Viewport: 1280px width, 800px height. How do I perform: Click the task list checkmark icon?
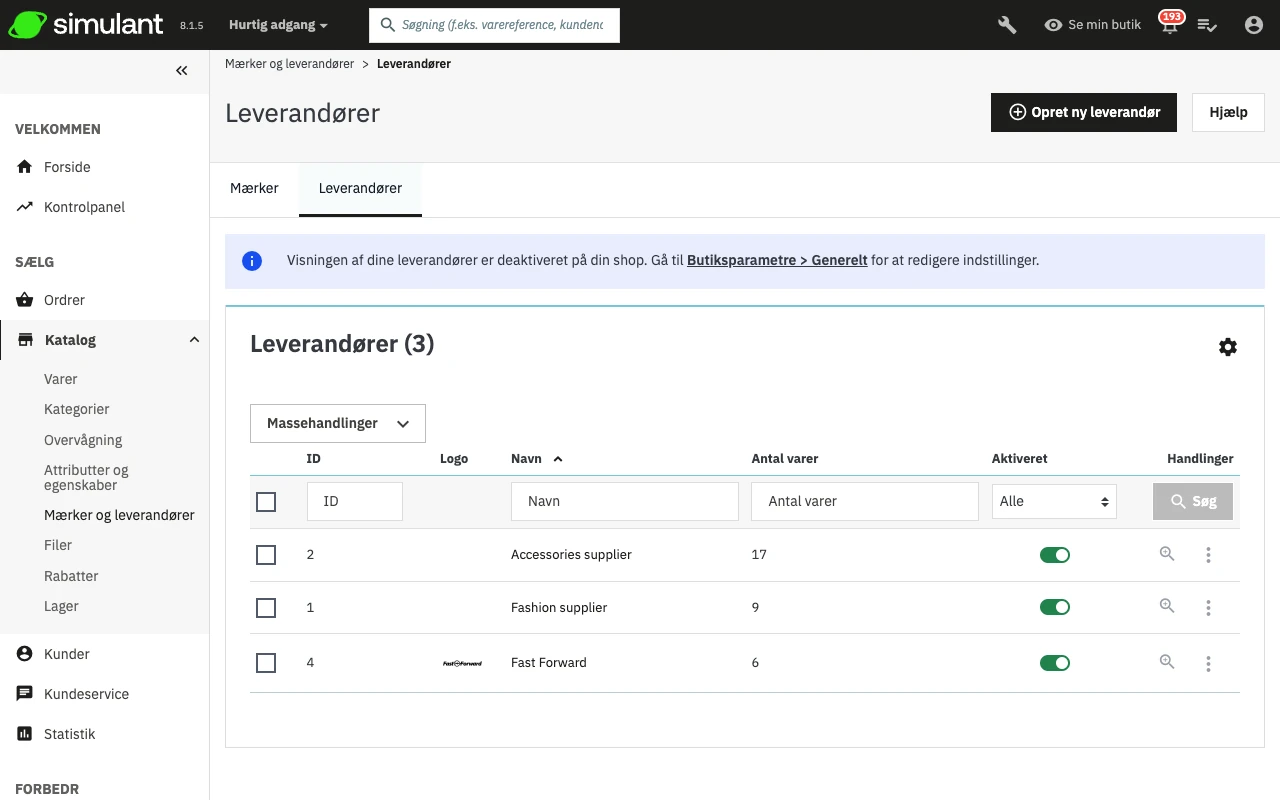point(1207,25)
